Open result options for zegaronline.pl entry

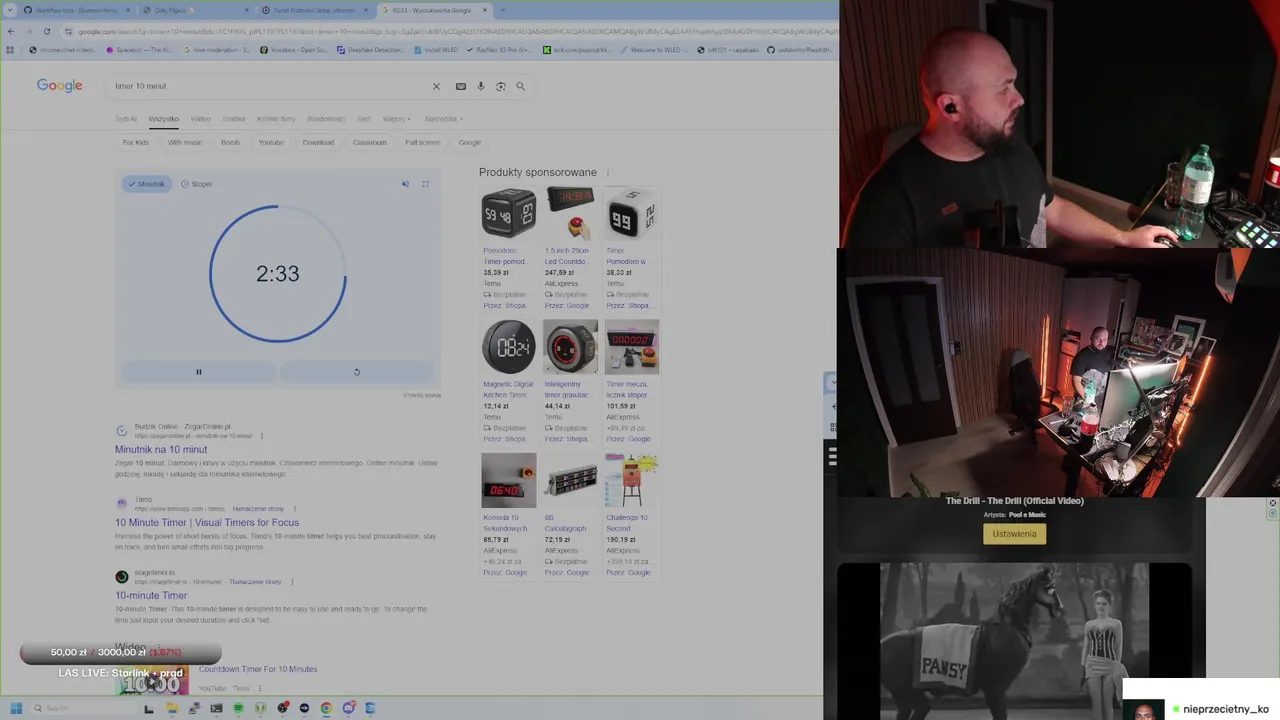point(262,436)
